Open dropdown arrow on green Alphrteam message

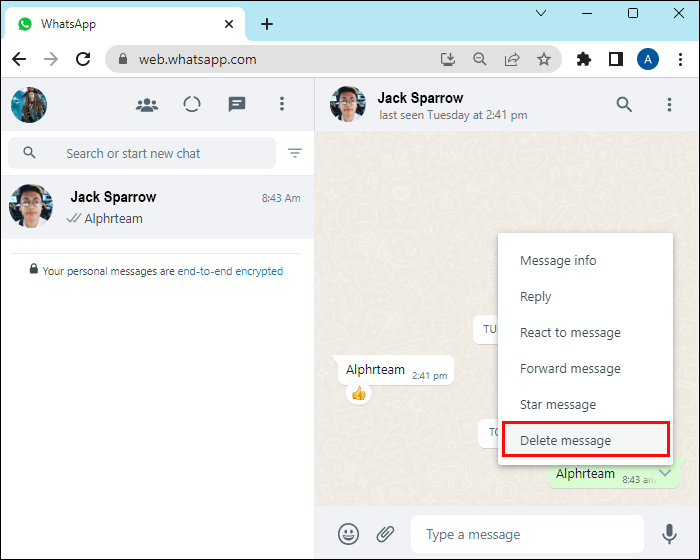click(666, 472)
